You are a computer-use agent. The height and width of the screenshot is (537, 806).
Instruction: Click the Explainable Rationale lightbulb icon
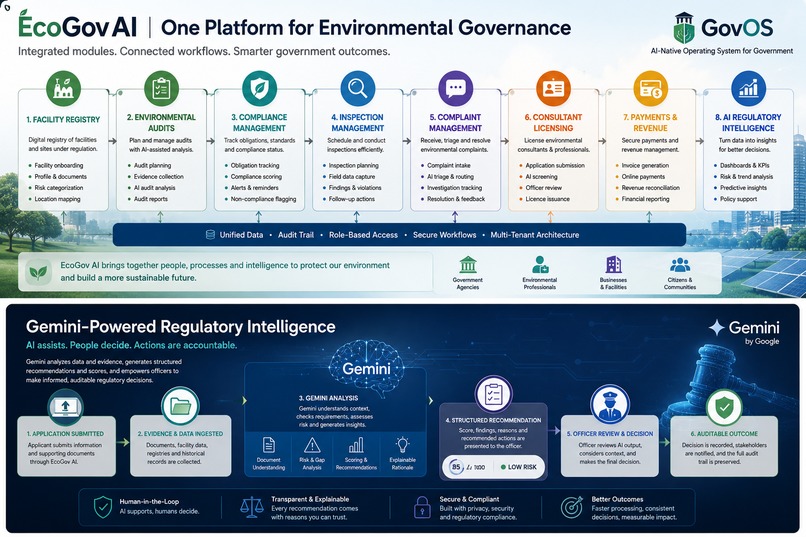402,445
